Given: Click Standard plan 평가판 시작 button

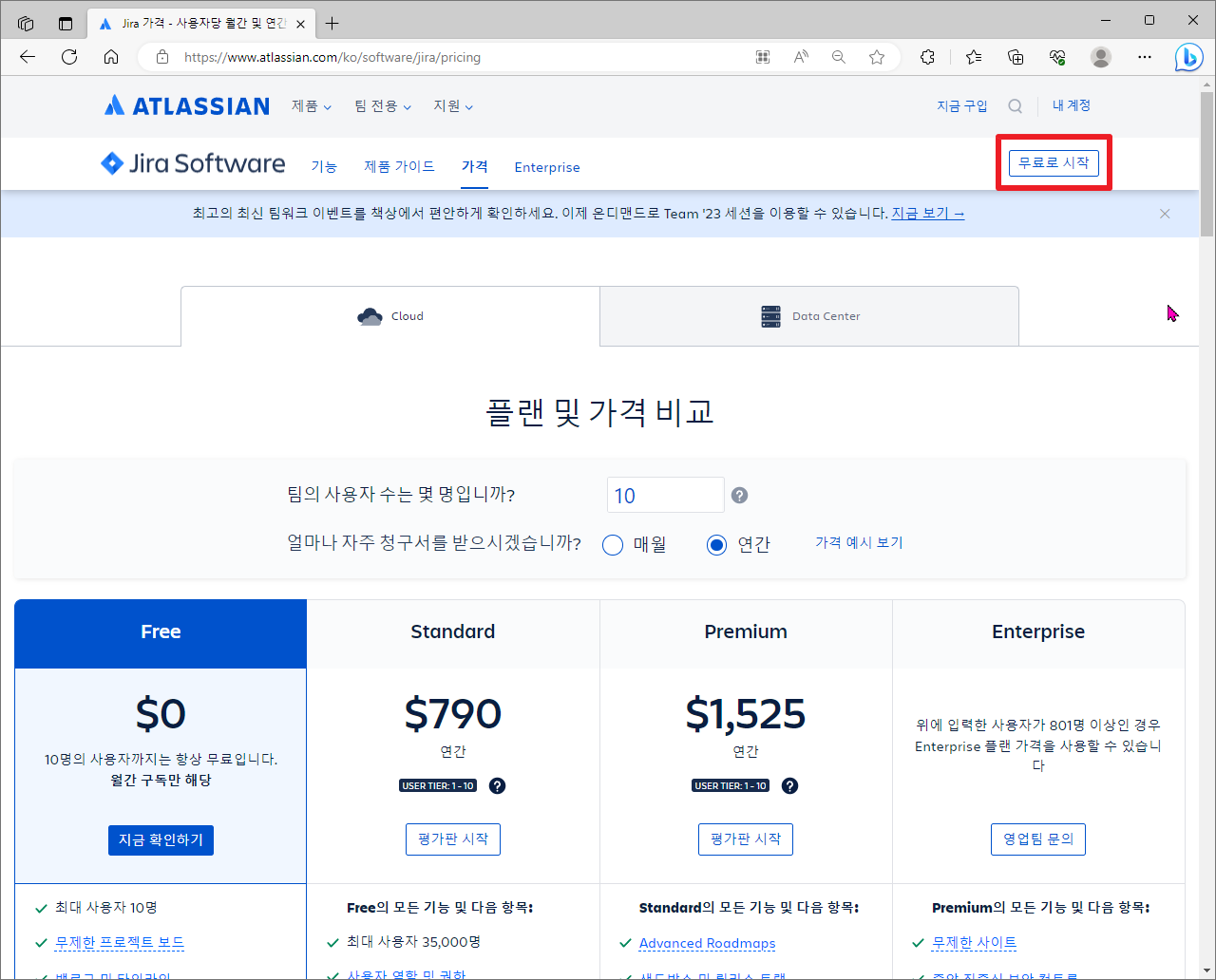Looking at the screenshot, I should tap(453, 839).
